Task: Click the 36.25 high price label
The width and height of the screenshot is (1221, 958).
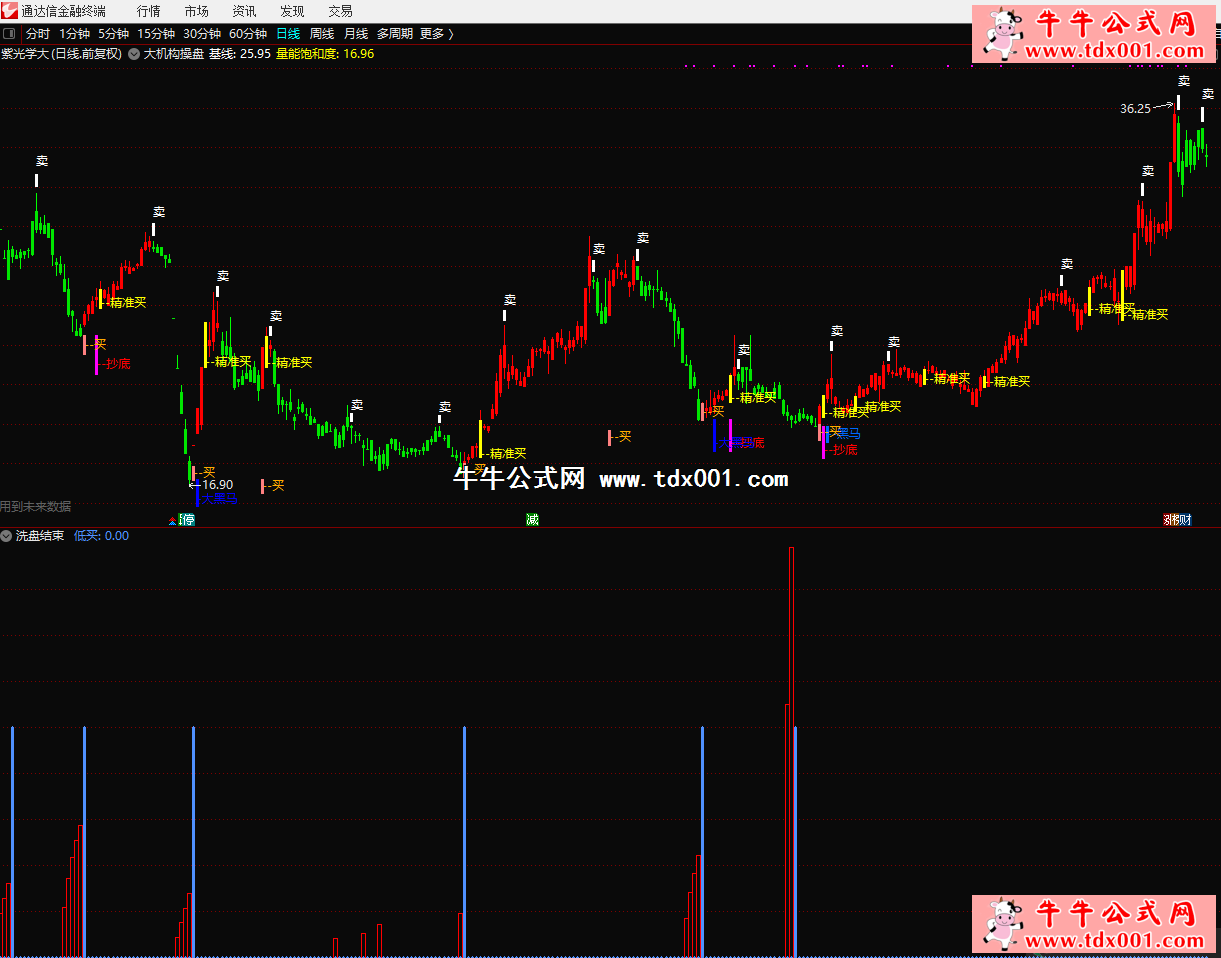Action: [x=1135, y=108]
